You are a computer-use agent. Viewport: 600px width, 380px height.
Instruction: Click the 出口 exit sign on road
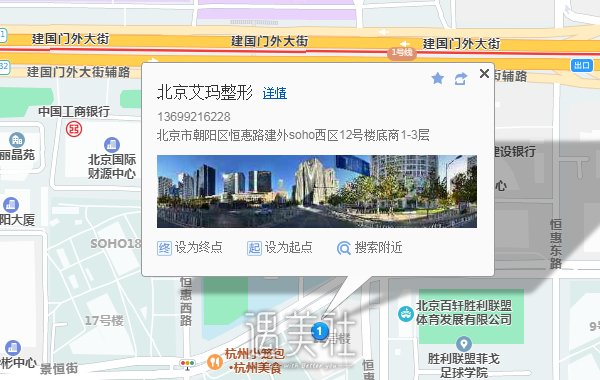(x=582, y=65)
